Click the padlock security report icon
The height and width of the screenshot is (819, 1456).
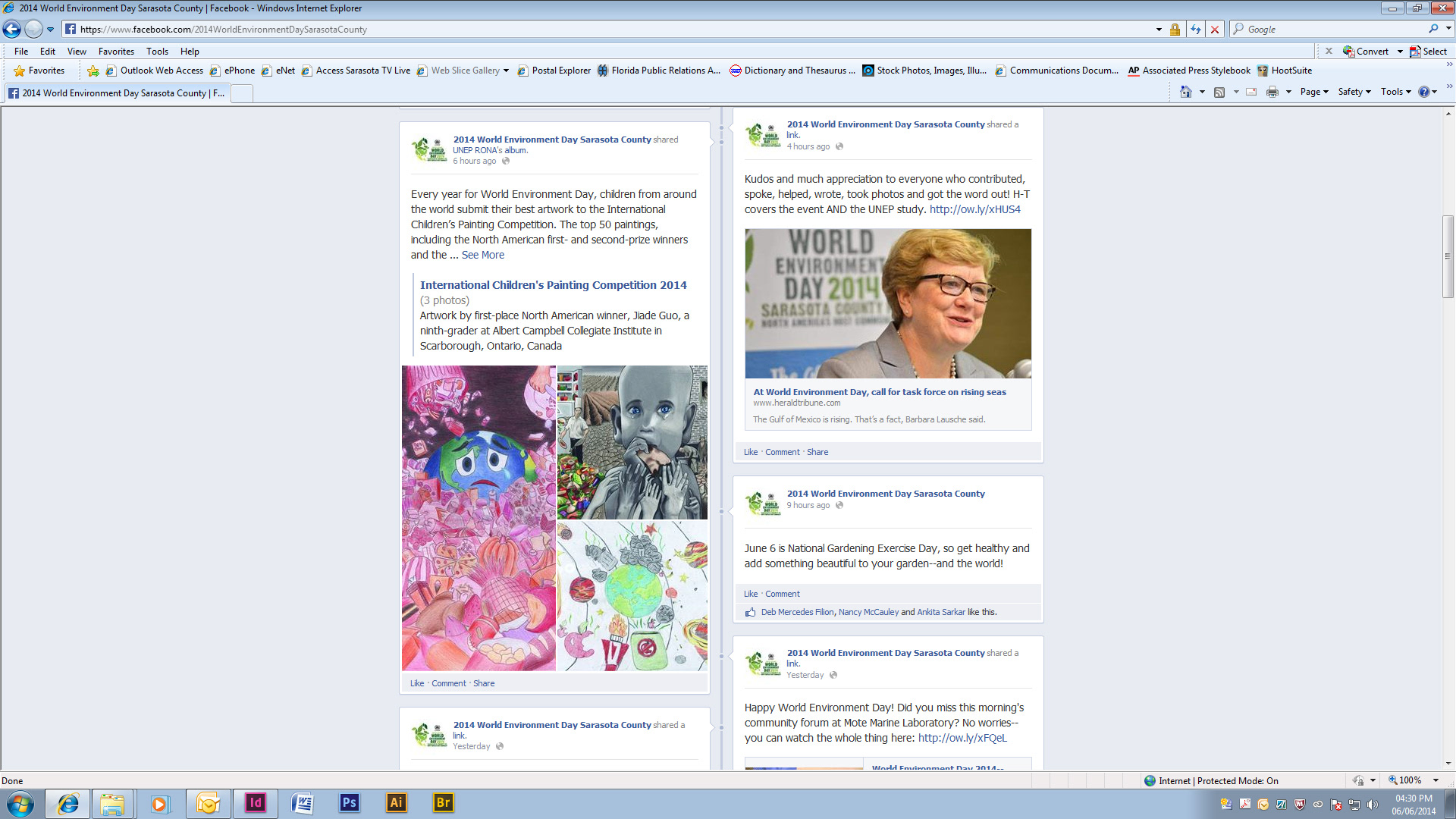pos(1175,30)
